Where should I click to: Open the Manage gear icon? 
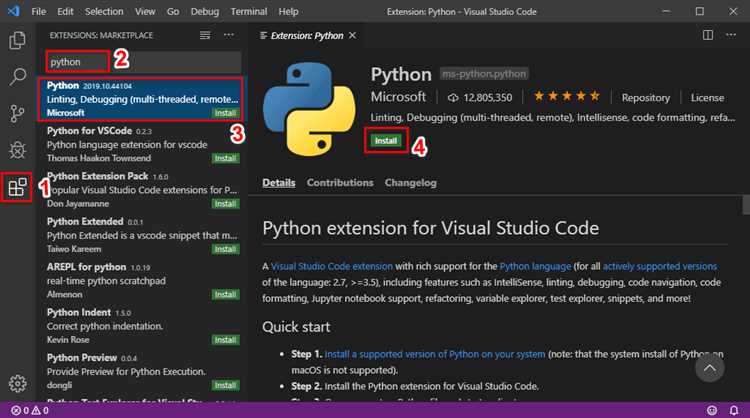[x=17, y=383]
